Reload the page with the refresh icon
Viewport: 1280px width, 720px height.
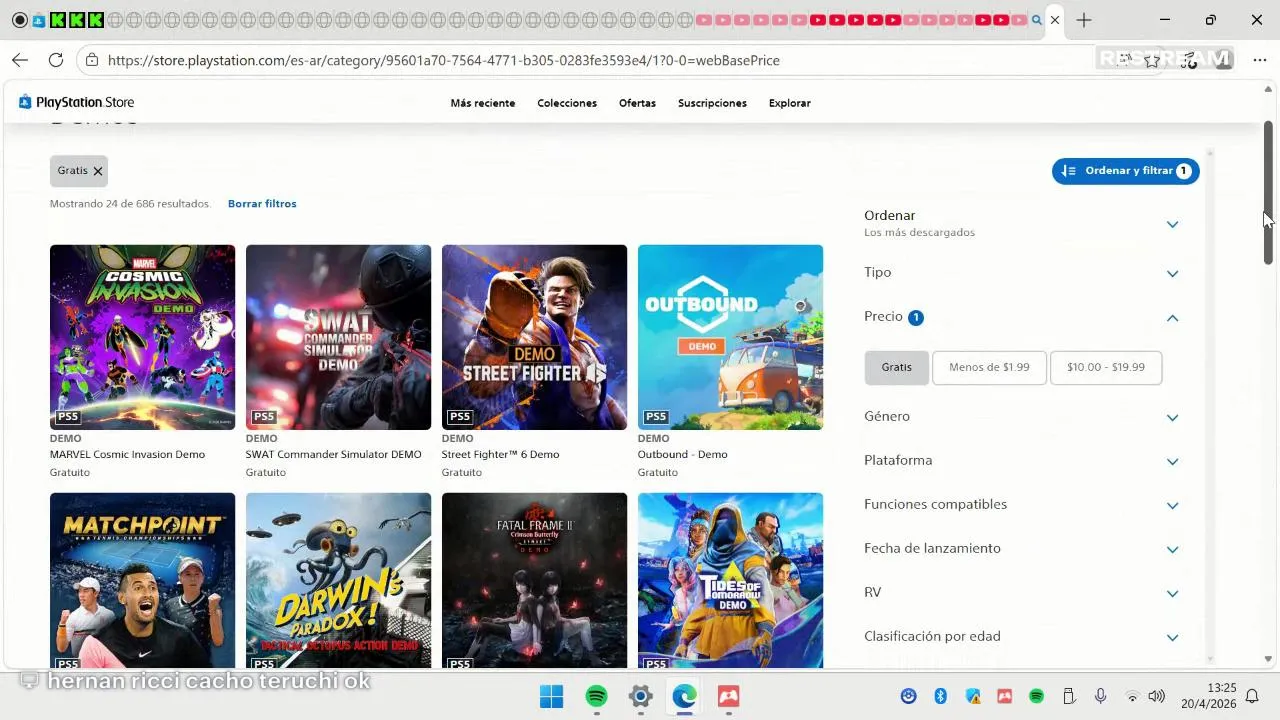56,60
